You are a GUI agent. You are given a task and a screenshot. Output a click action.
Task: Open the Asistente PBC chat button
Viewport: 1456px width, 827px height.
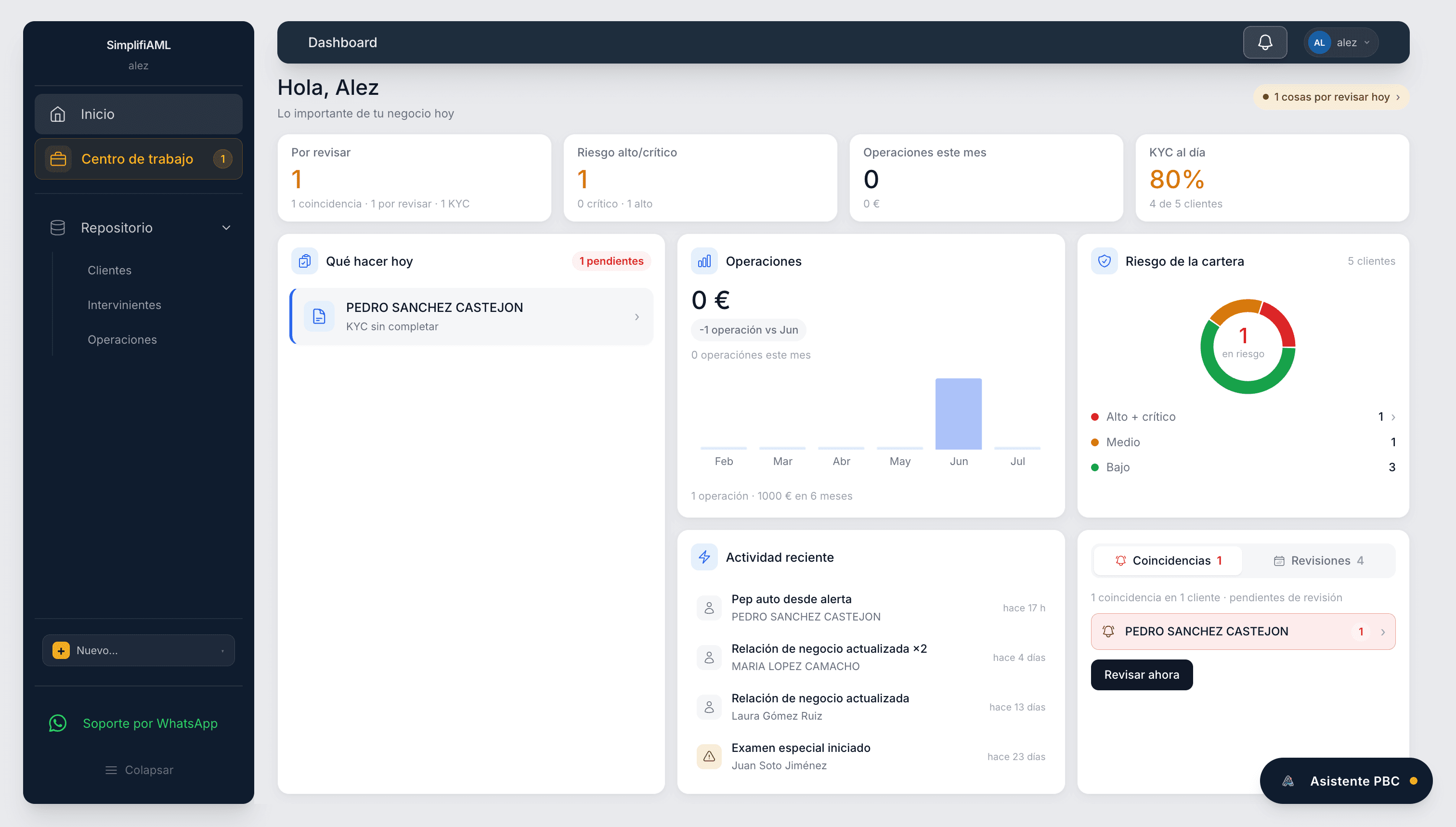(1346, 781)
